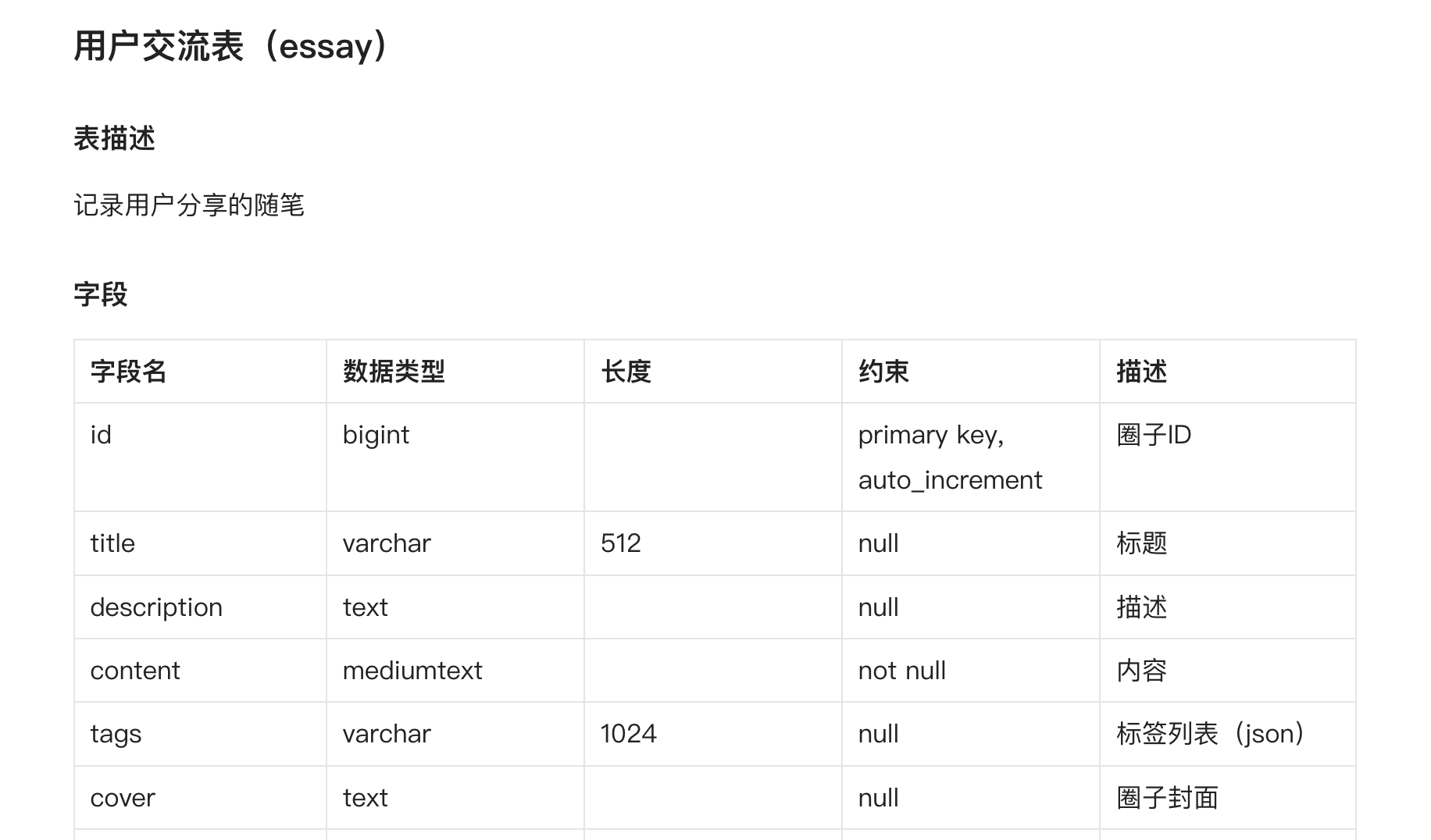Click the 字段名 column header
Screen dimensions: 1431x840
coord(129,372)
